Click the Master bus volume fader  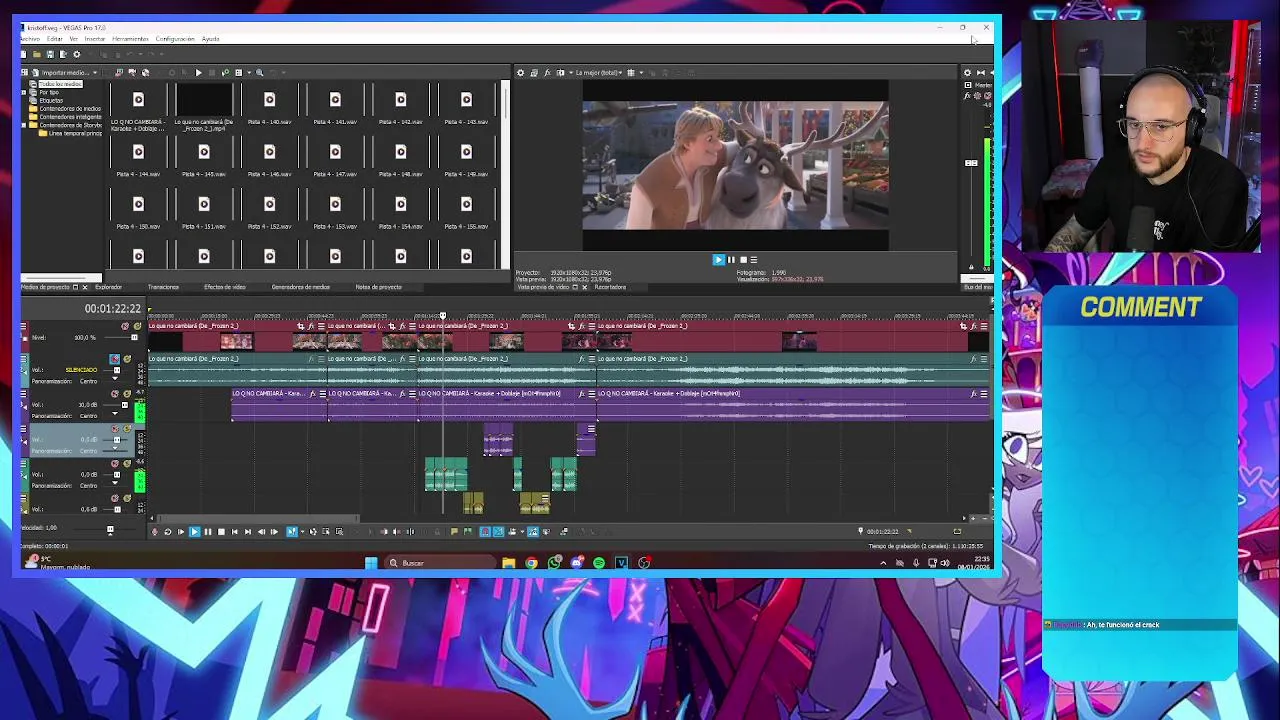tap(971, 163)
